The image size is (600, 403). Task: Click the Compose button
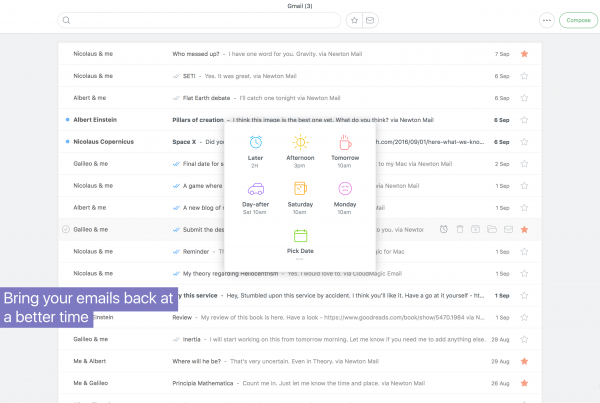(578, 20)
